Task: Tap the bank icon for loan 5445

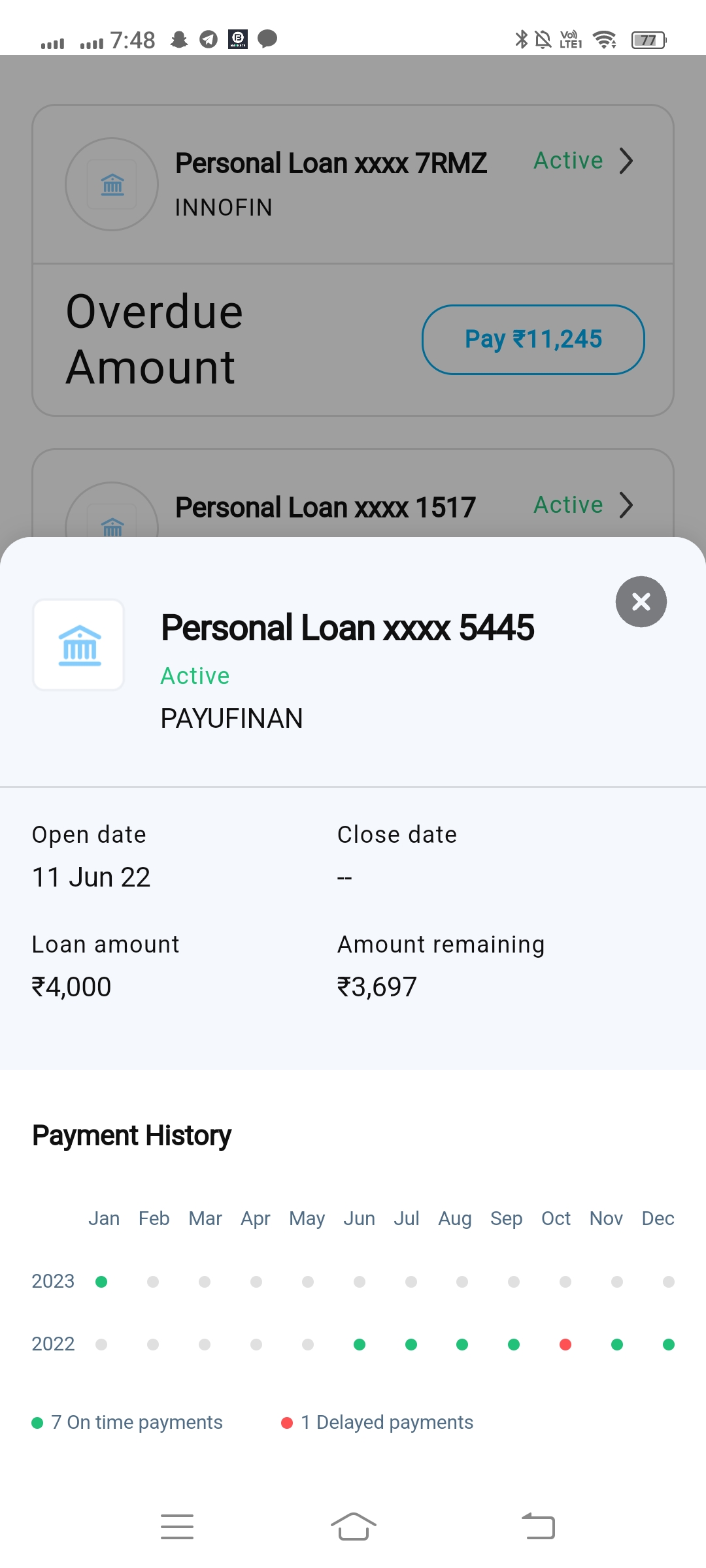Action: 79,645
